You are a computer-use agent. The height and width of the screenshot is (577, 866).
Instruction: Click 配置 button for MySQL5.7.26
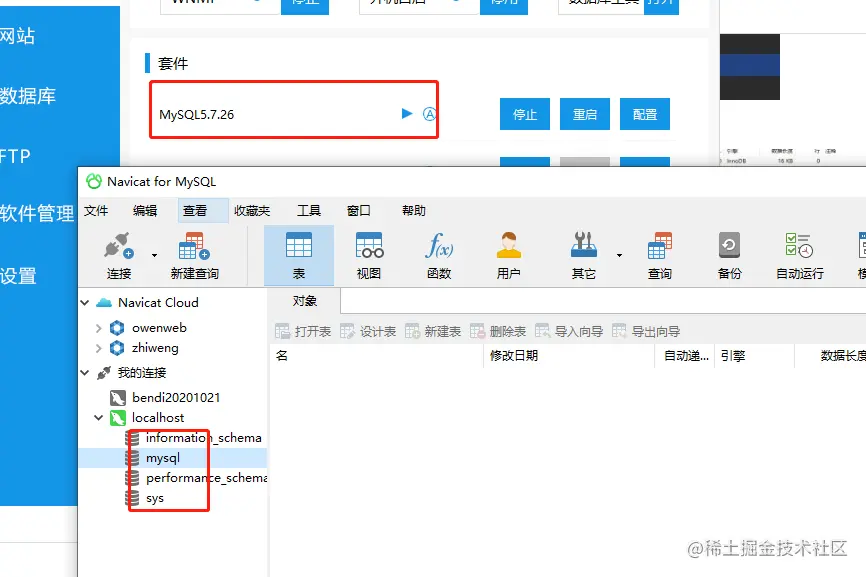(645, 114)
